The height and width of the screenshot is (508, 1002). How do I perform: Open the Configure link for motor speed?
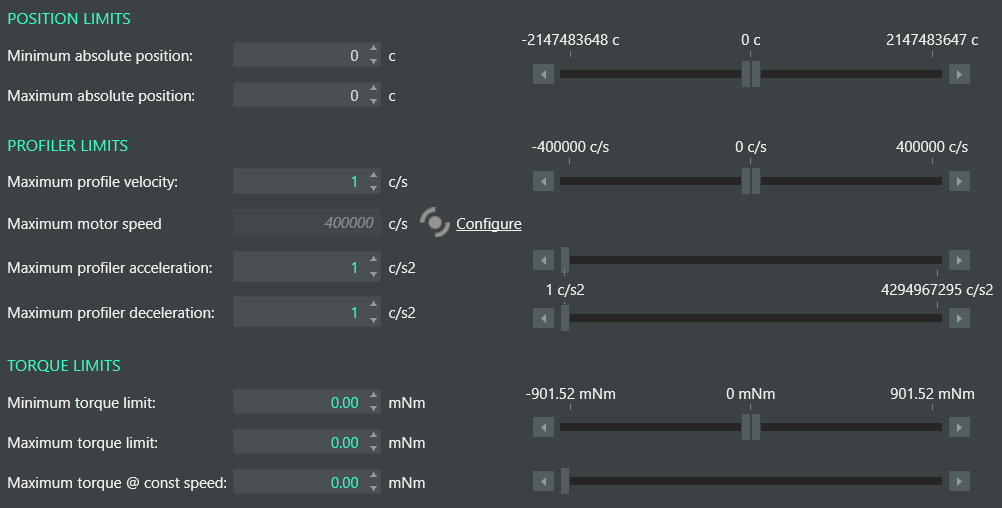[489, 224]
